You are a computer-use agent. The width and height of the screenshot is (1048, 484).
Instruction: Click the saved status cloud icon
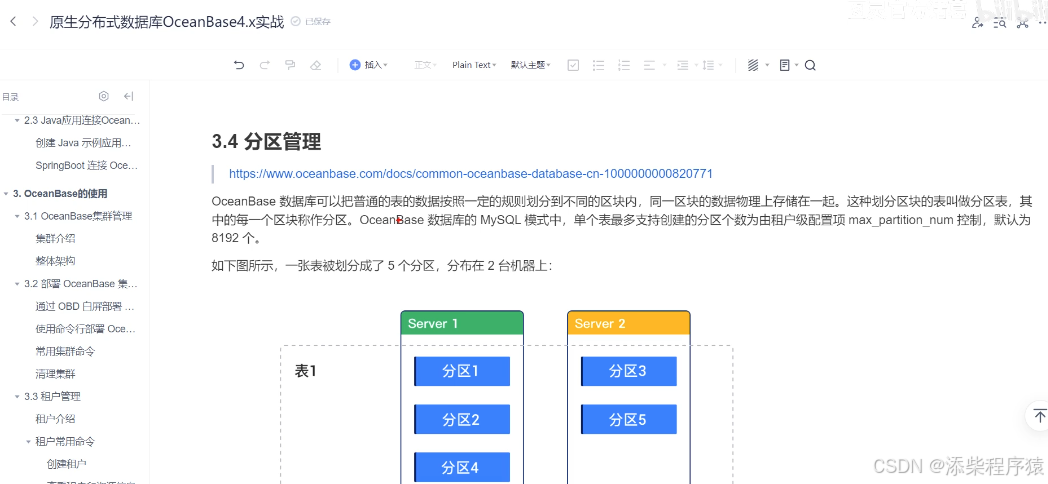[x=295, y=21]
